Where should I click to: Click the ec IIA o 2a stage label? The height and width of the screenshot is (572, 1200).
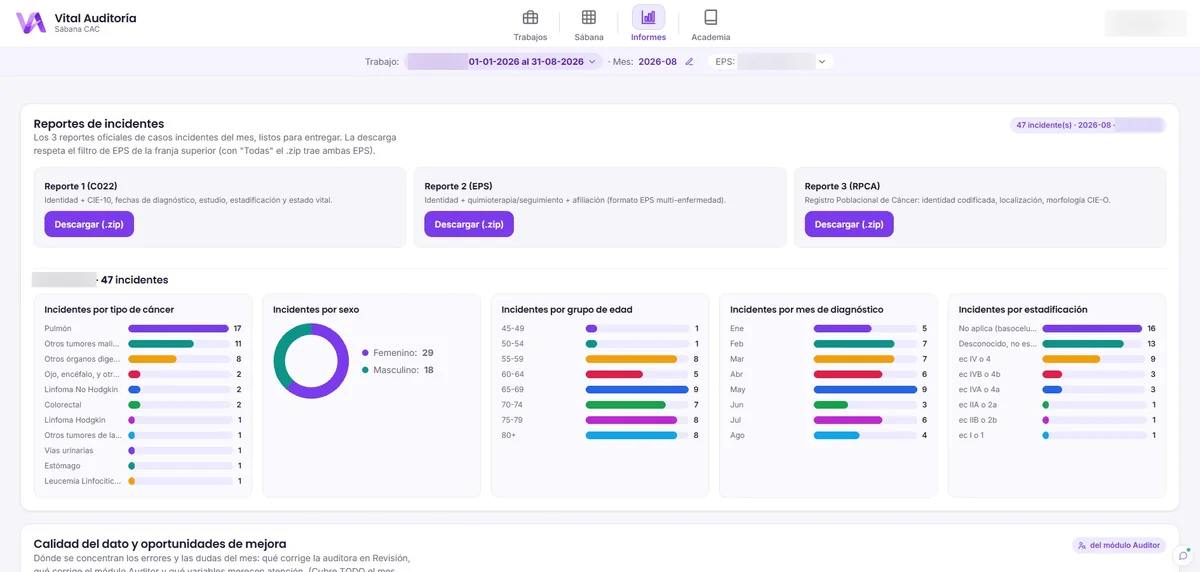tap(979, 405)
